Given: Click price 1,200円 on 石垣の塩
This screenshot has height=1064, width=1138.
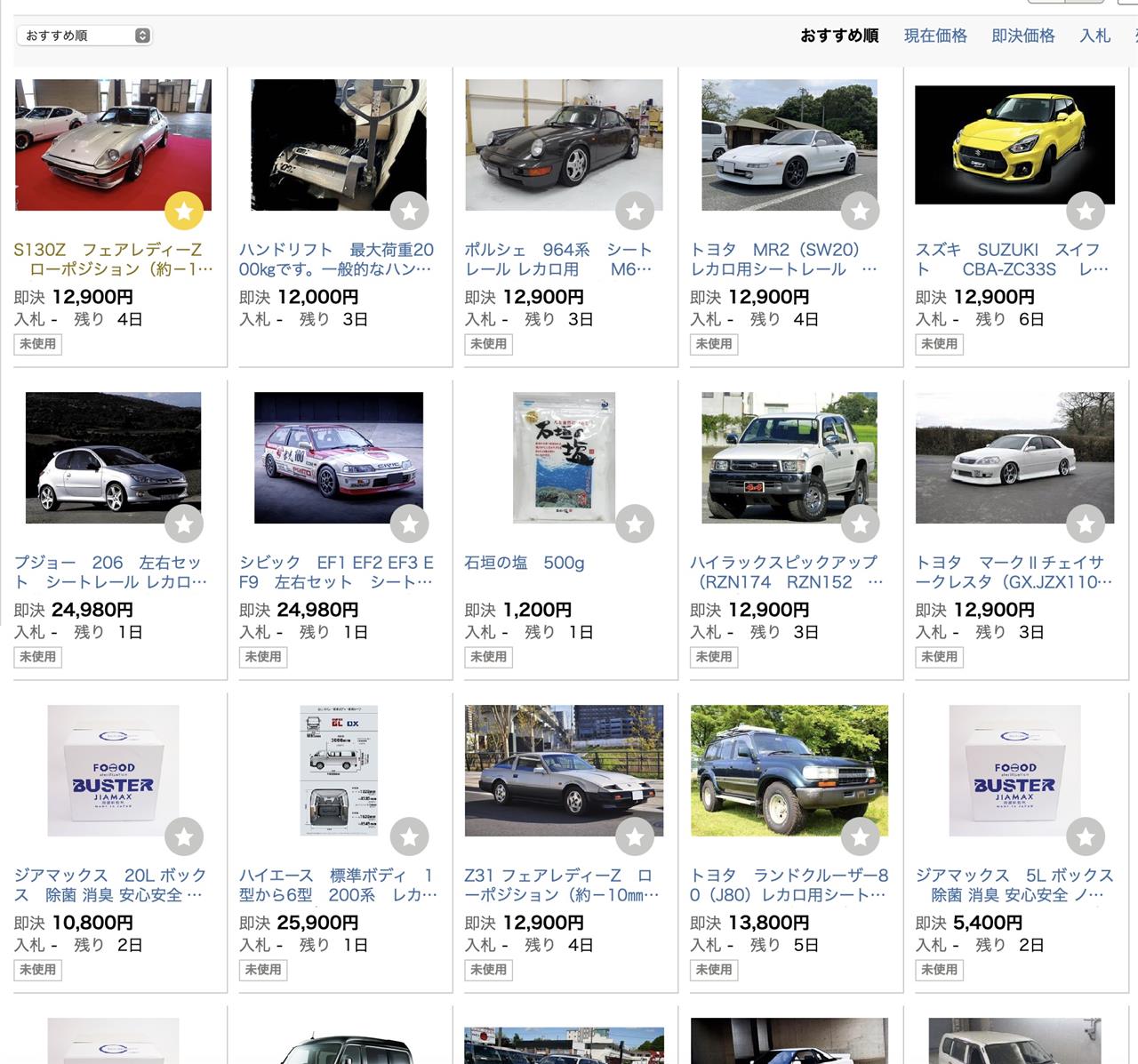Looking at the screenshot, I should coord(537,610).
